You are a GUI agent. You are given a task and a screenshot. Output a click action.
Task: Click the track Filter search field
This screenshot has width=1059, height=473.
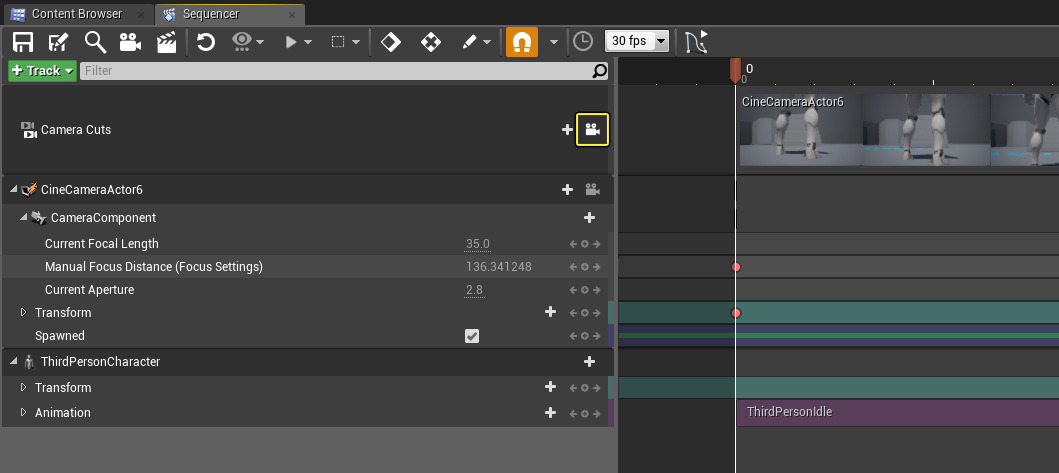335,71
